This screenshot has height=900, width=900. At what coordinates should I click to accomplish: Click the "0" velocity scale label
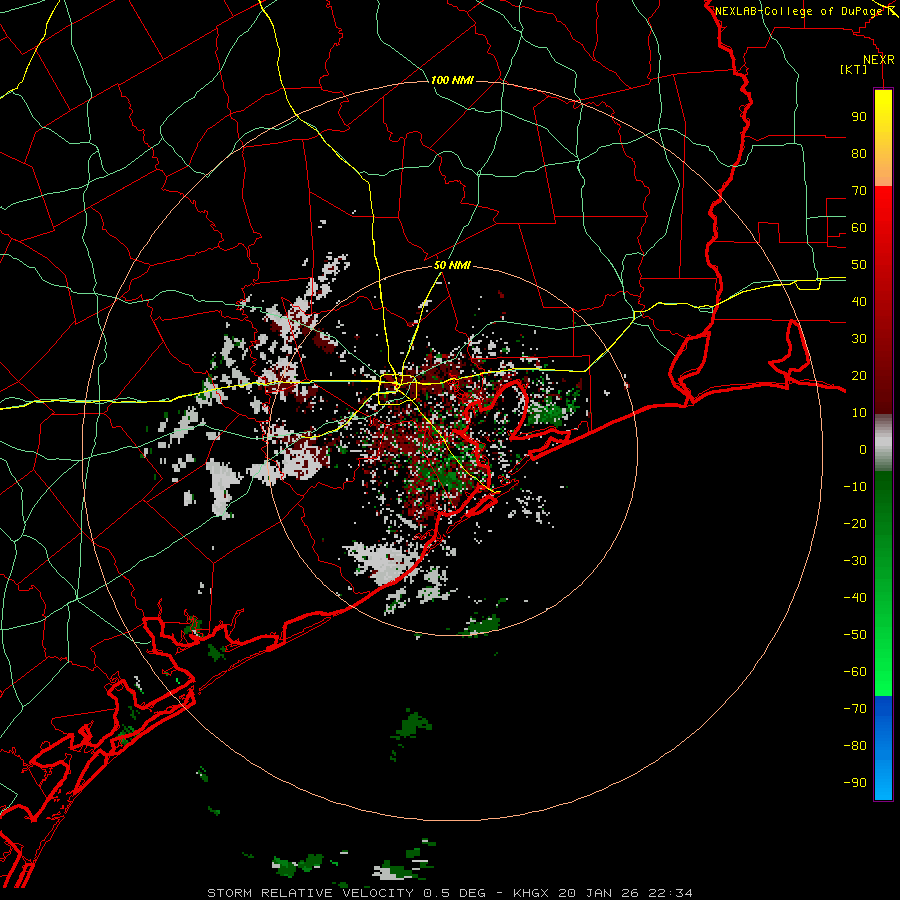(x=863, y=449)
